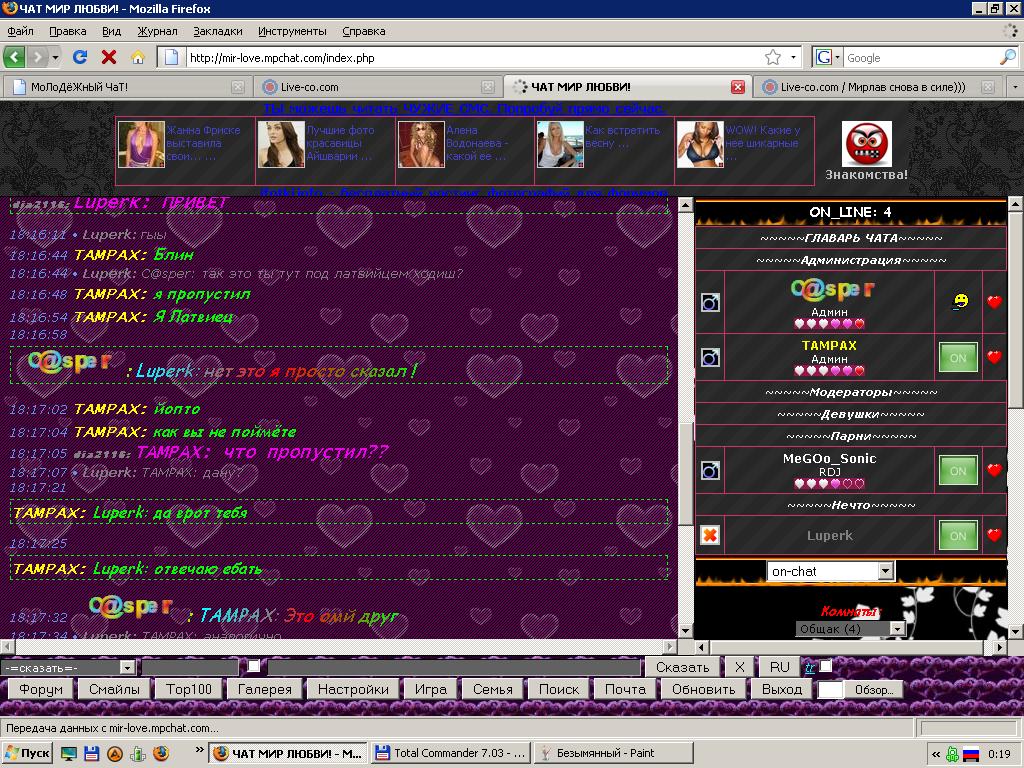Stop page loading with red X icon
The height and width of the screenshot is (768, 1024).
[x=109, y=57]
